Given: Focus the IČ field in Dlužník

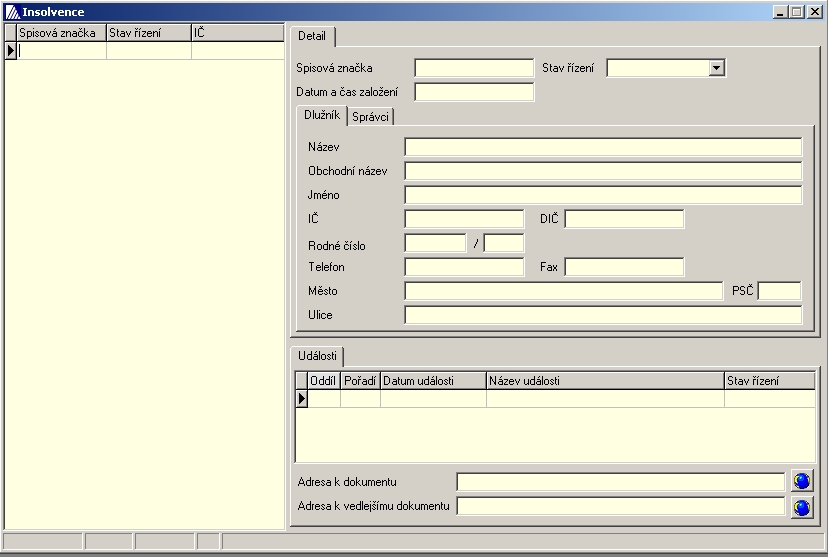Looking at the screenshot, I should tap(464, 219).
